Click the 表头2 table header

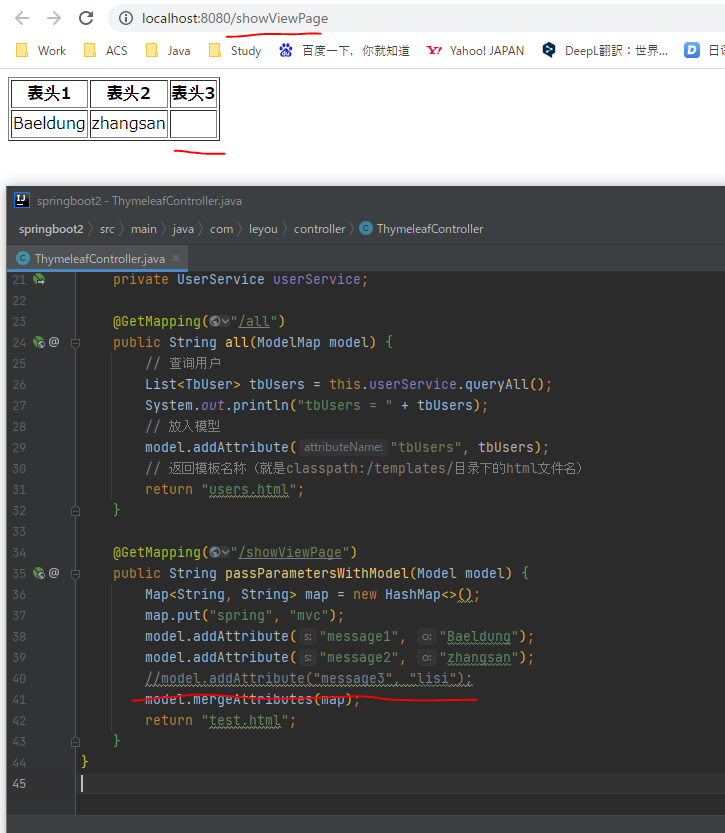click(x=129, y=94)
